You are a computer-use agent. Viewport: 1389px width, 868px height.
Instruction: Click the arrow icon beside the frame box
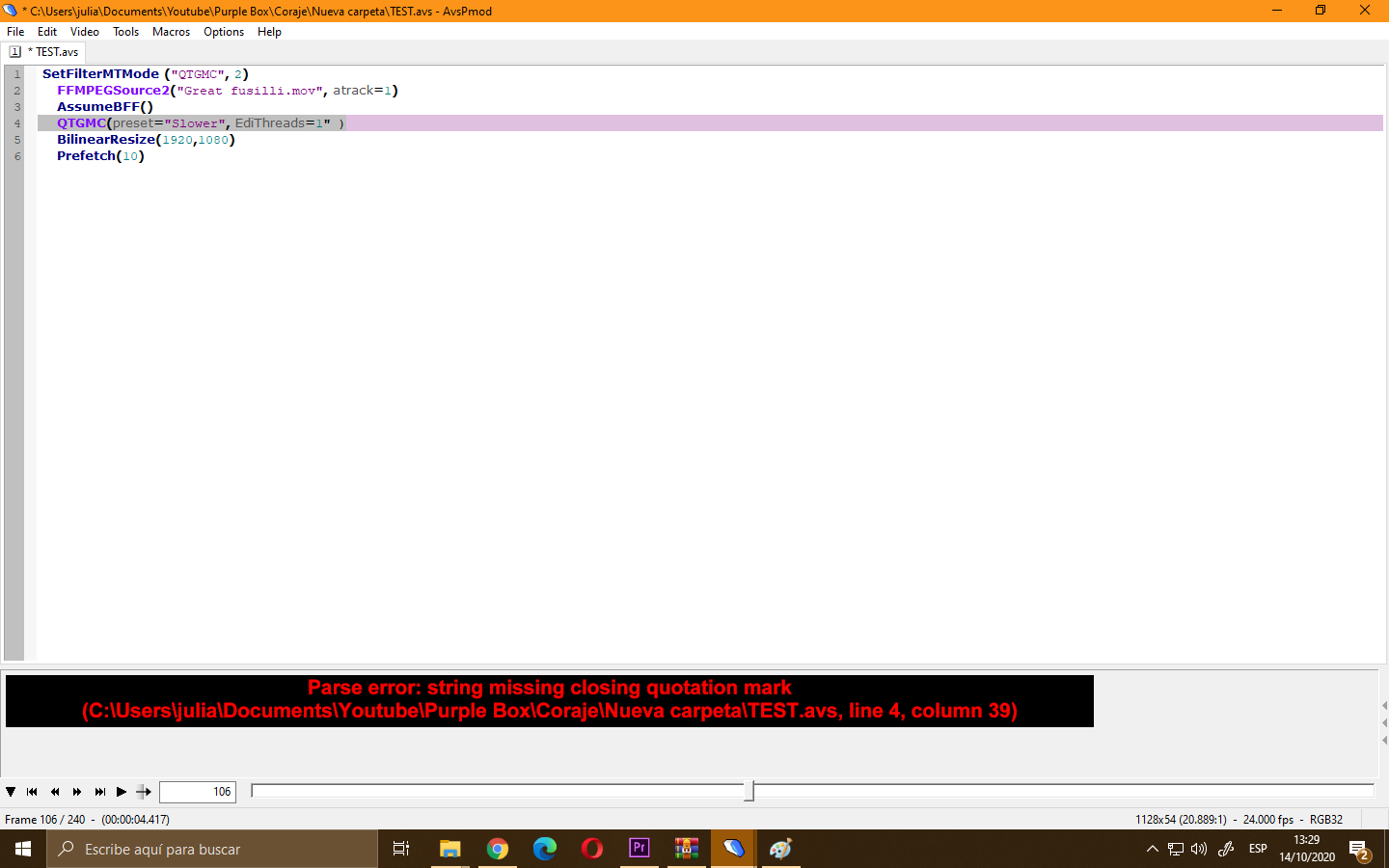[x=144, y=792]
